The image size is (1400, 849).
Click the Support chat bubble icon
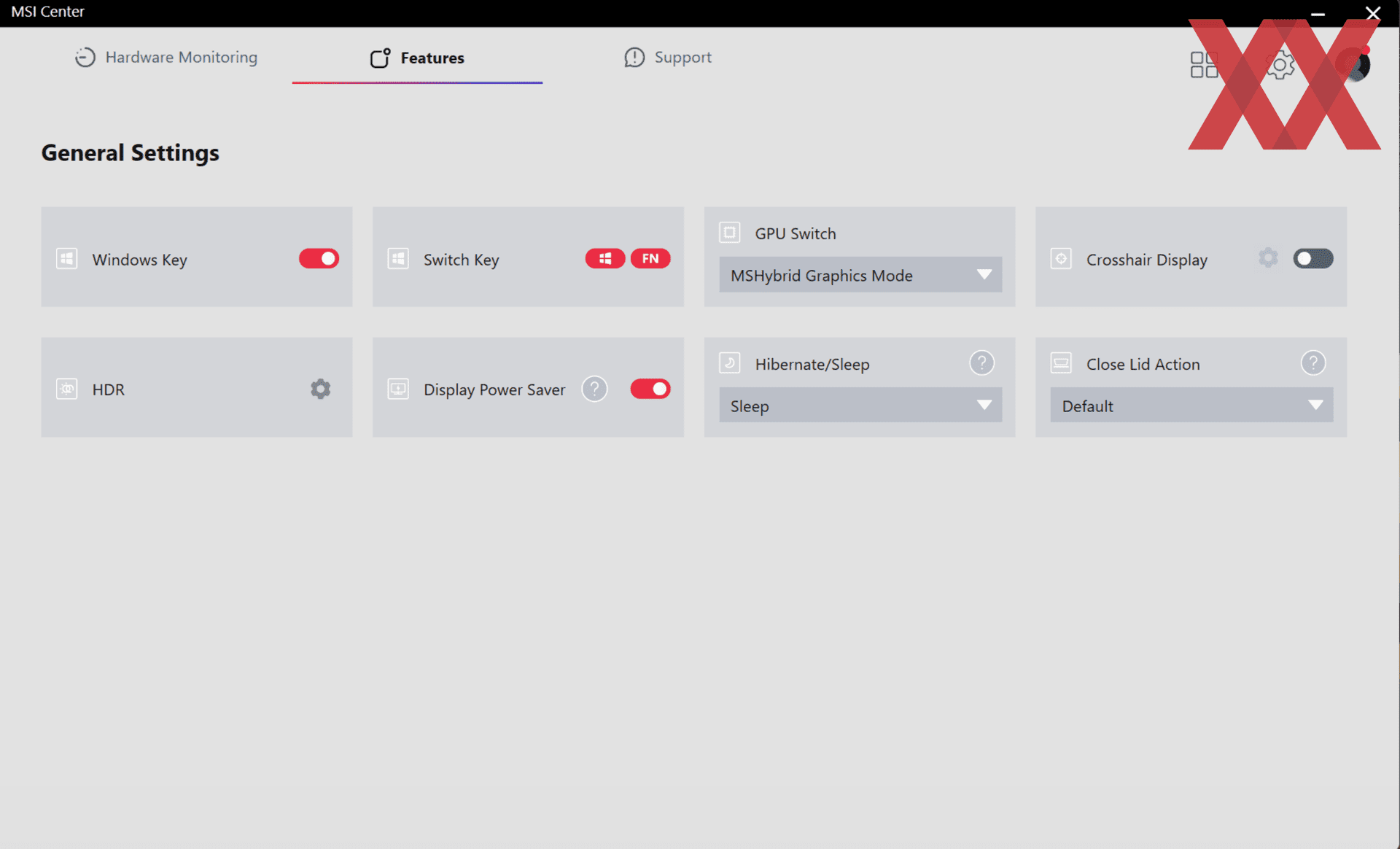click(634, 57)
